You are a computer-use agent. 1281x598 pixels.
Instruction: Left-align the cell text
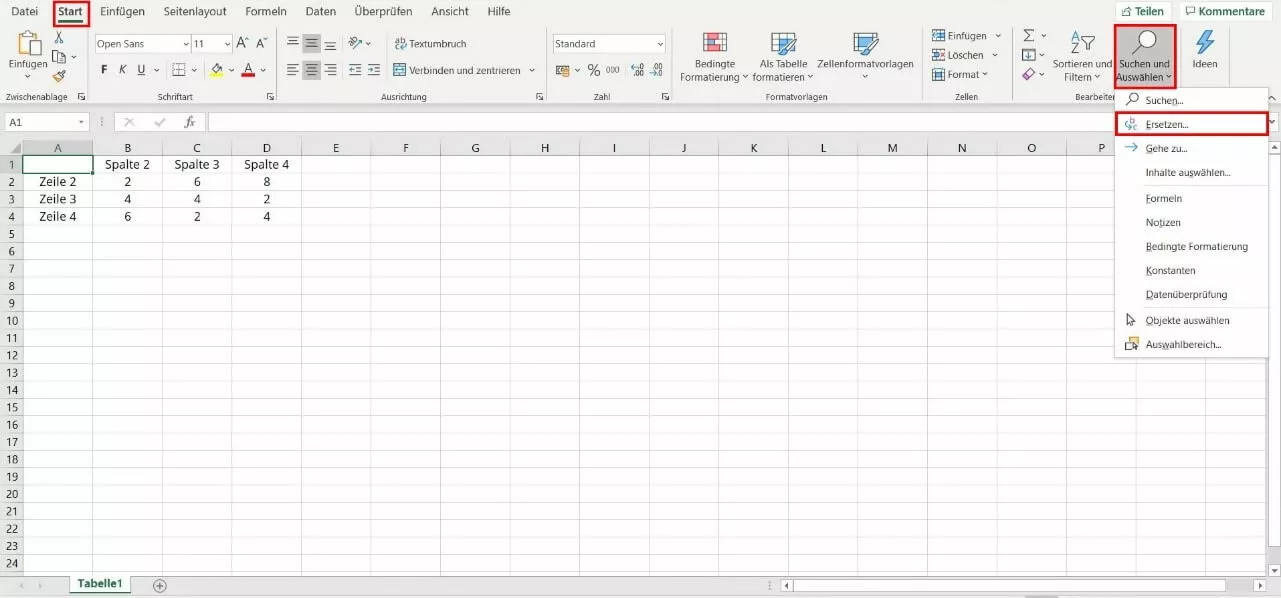[292, 70]
